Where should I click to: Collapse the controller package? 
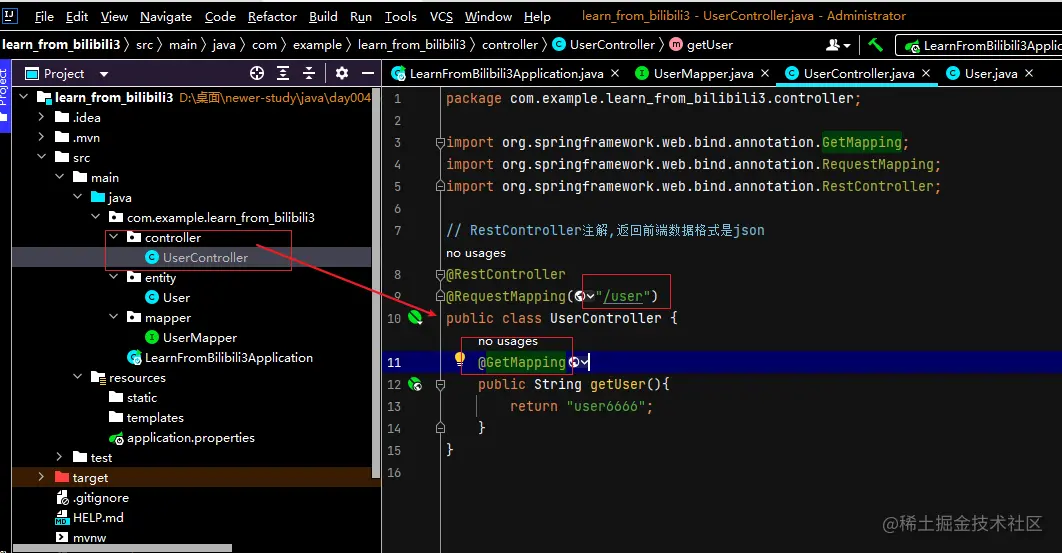[114, 237]
